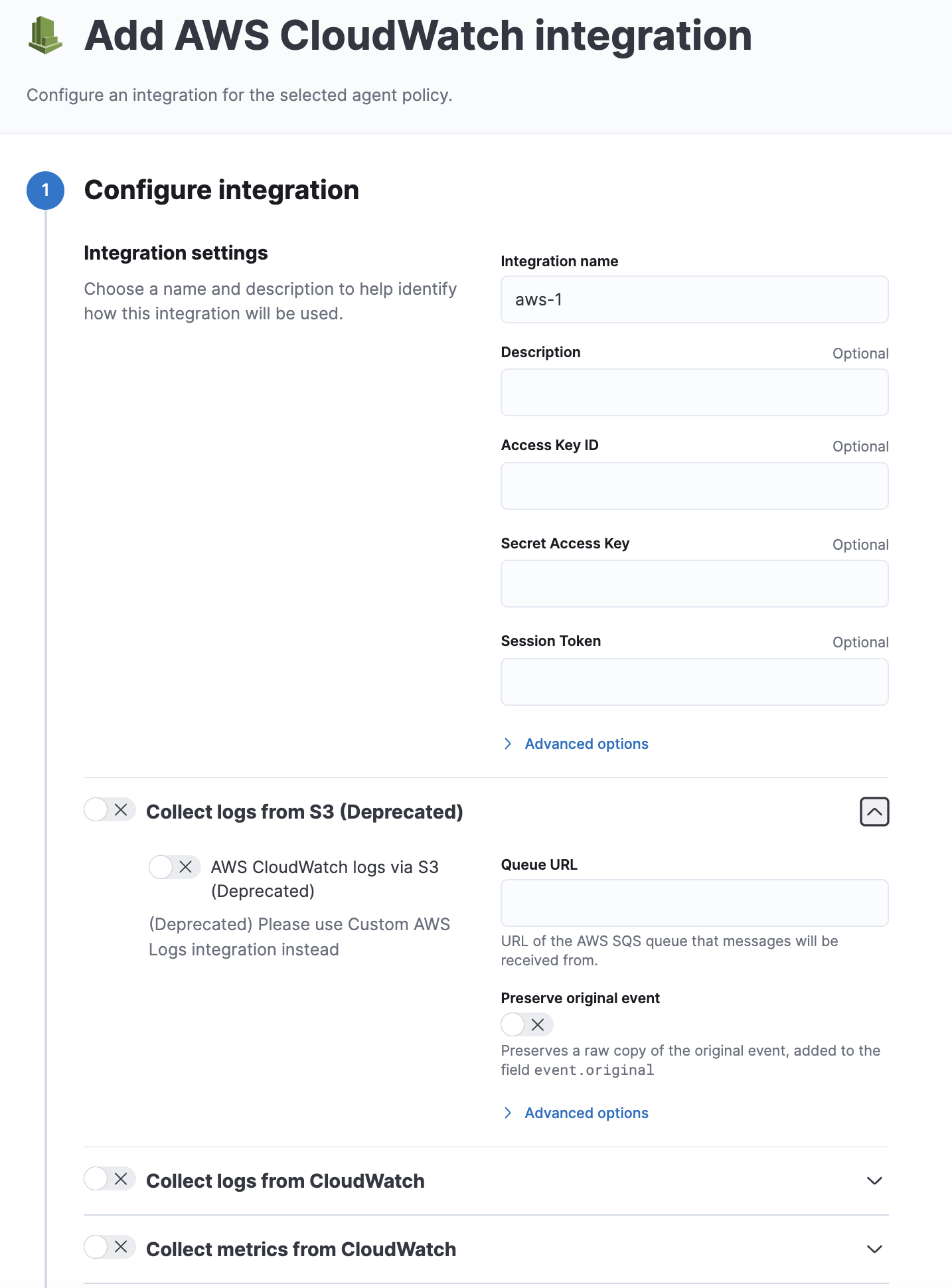The width and height of the screenshot is (952, 1288).
Task: Expand Advanced options under Session Token
Action: [586, 744]
